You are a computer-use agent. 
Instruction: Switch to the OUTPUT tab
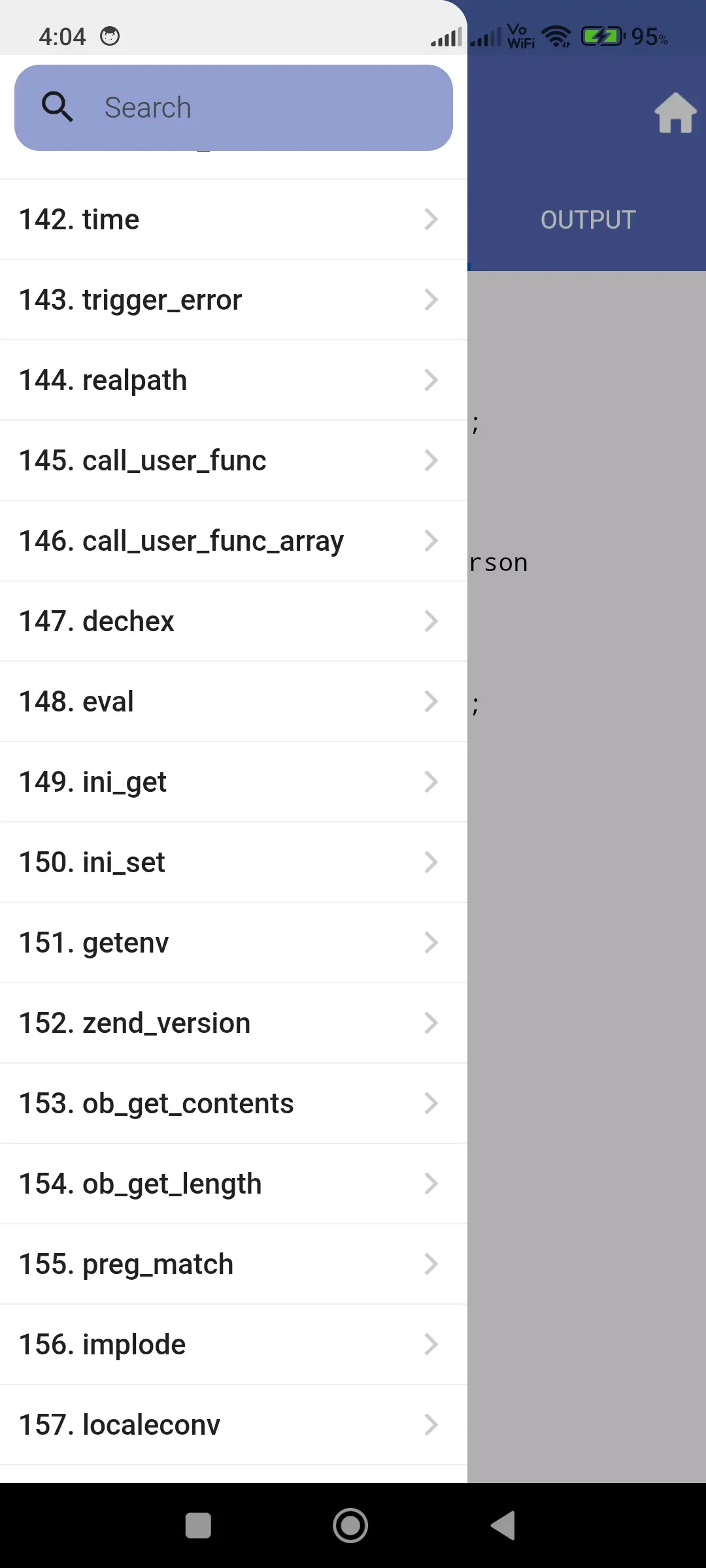[587, 219]
